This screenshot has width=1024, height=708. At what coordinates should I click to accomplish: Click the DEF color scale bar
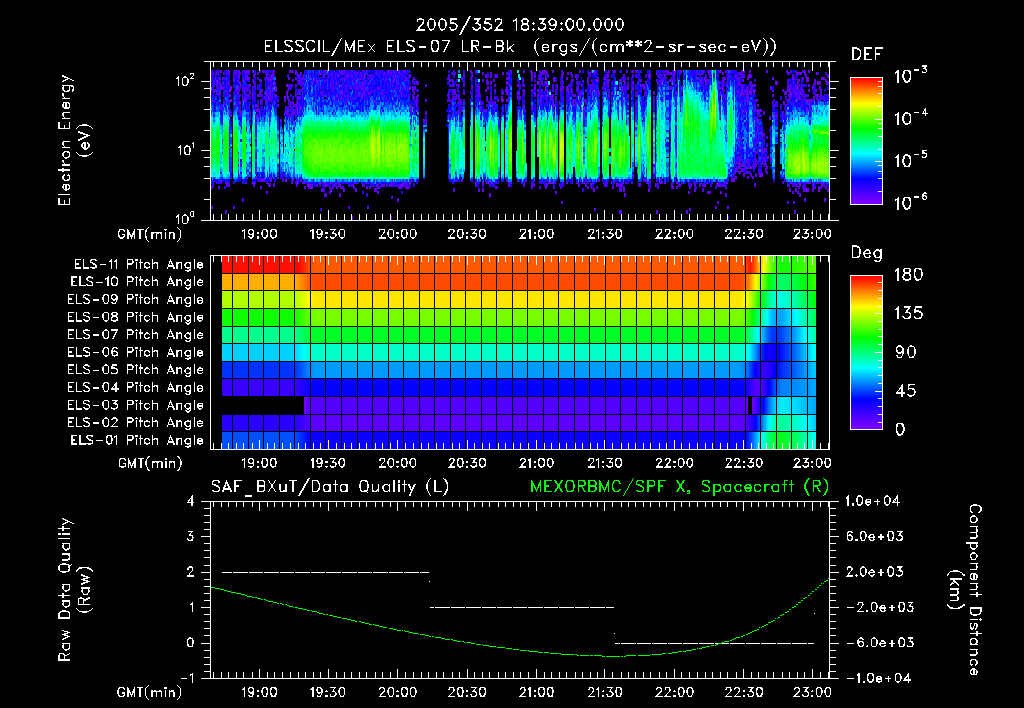[866, 140]
